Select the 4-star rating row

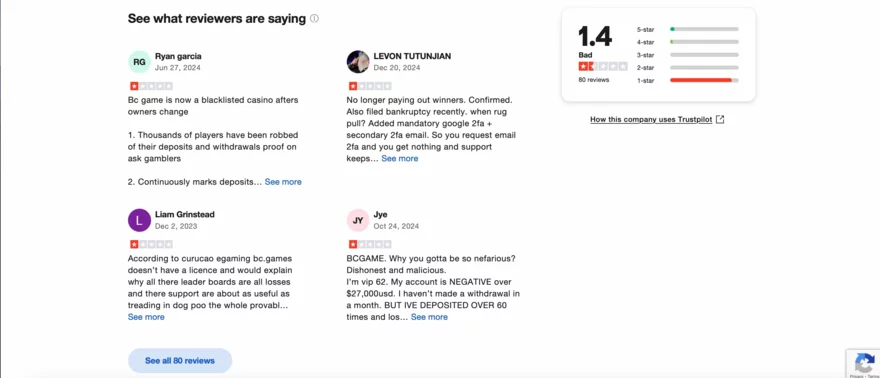688,42
